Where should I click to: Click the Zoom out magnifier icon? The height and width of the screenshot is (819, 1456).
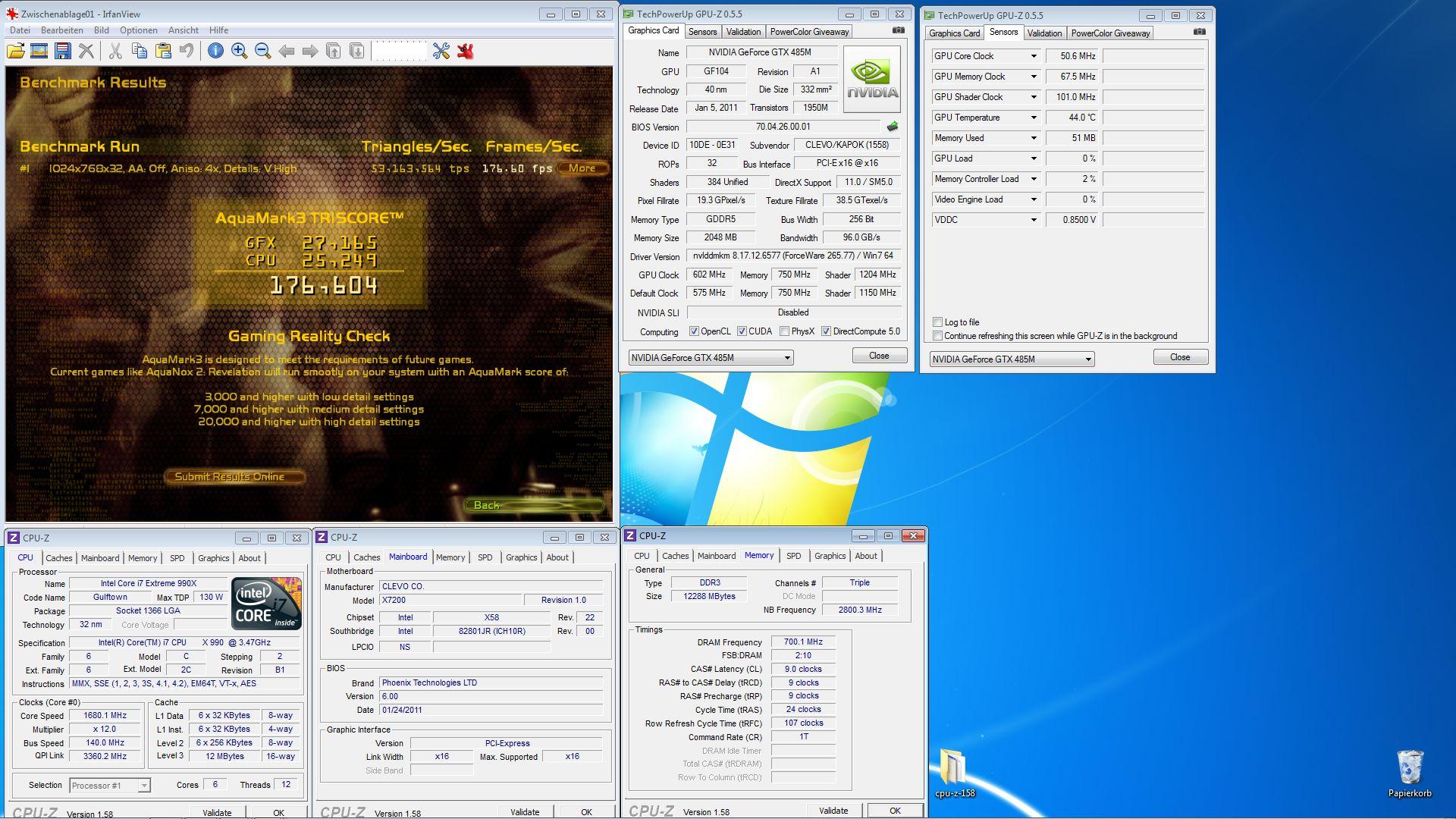pyautogui.click(x=263, y=51)
